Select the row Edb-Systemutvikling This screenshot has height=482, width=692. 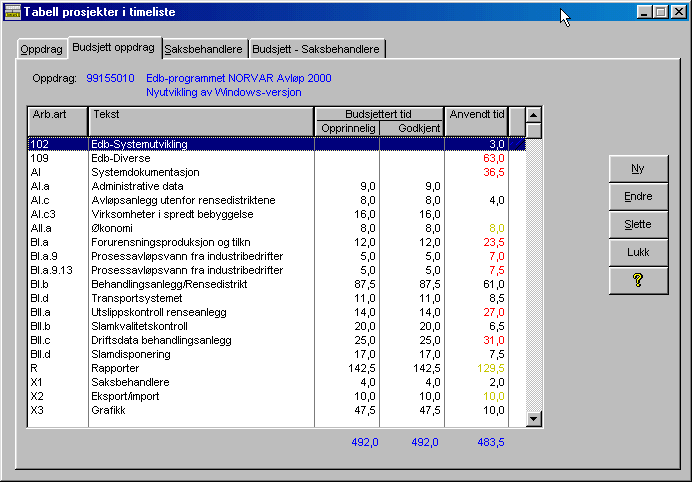(277, 144)
